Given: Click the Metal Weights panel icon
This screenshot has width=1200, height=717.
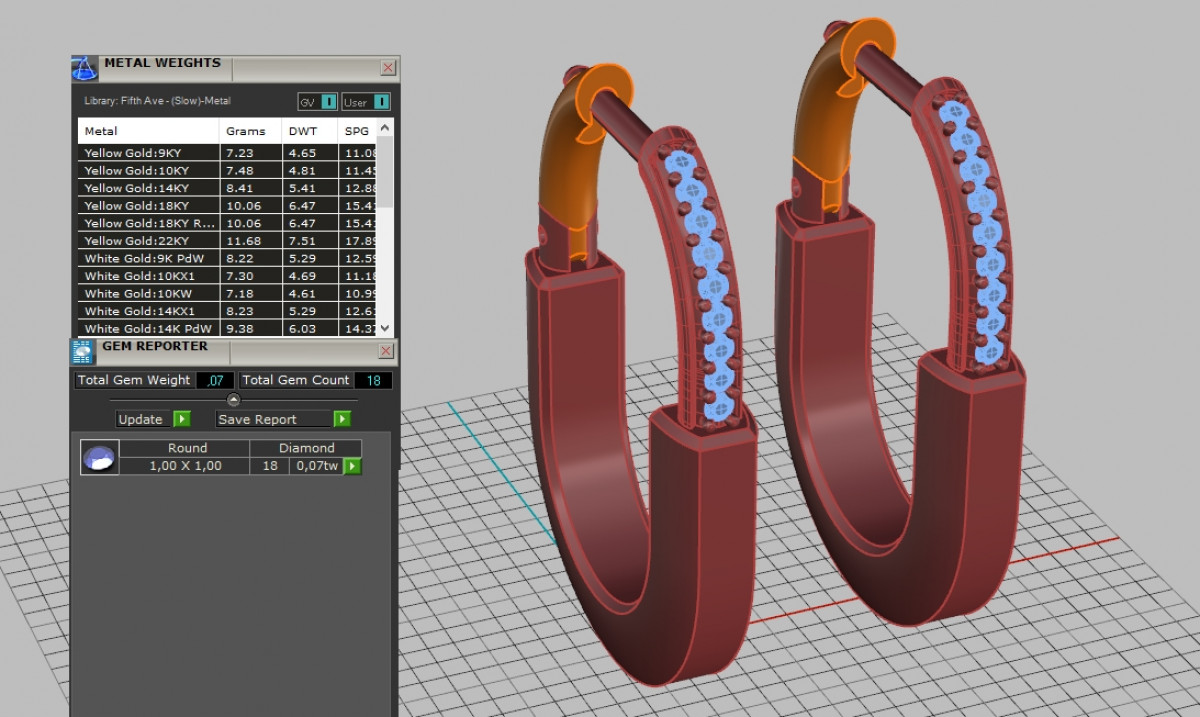Looking at the screenshot, I should pos(84,68).
